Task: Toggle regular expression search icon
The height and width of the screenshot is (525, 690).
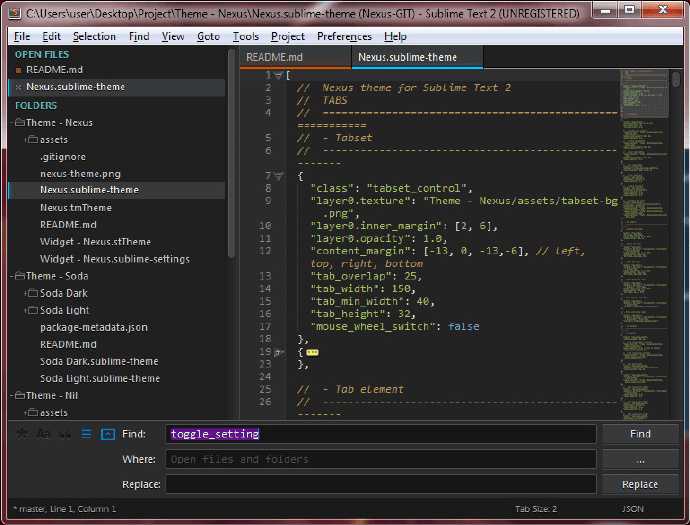Action: [22, 434]
